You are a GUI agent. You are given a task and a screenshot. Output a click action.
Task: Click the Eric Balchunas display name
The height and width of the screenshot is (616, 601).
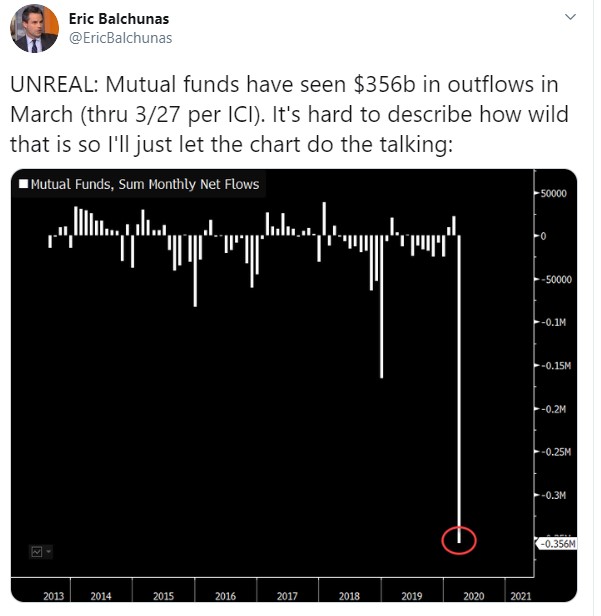pos(119,18)
